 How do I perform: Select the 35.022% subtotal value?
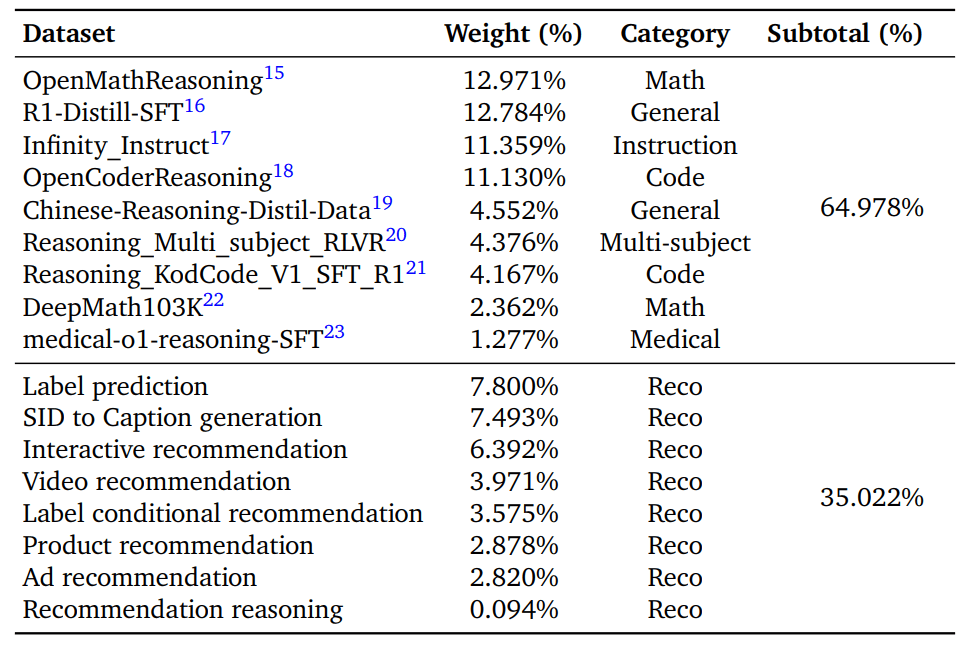(872, 497)
